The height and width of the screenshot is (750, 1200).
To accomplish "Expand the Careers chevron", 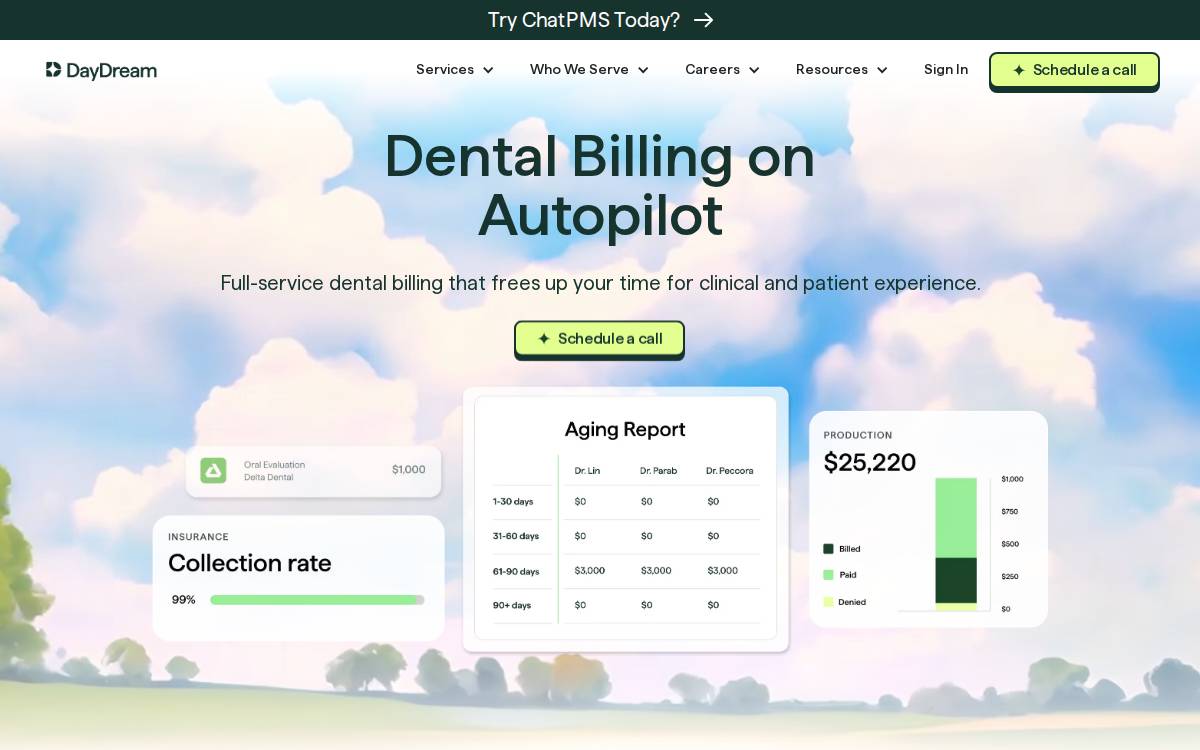I will coord(754,70).
